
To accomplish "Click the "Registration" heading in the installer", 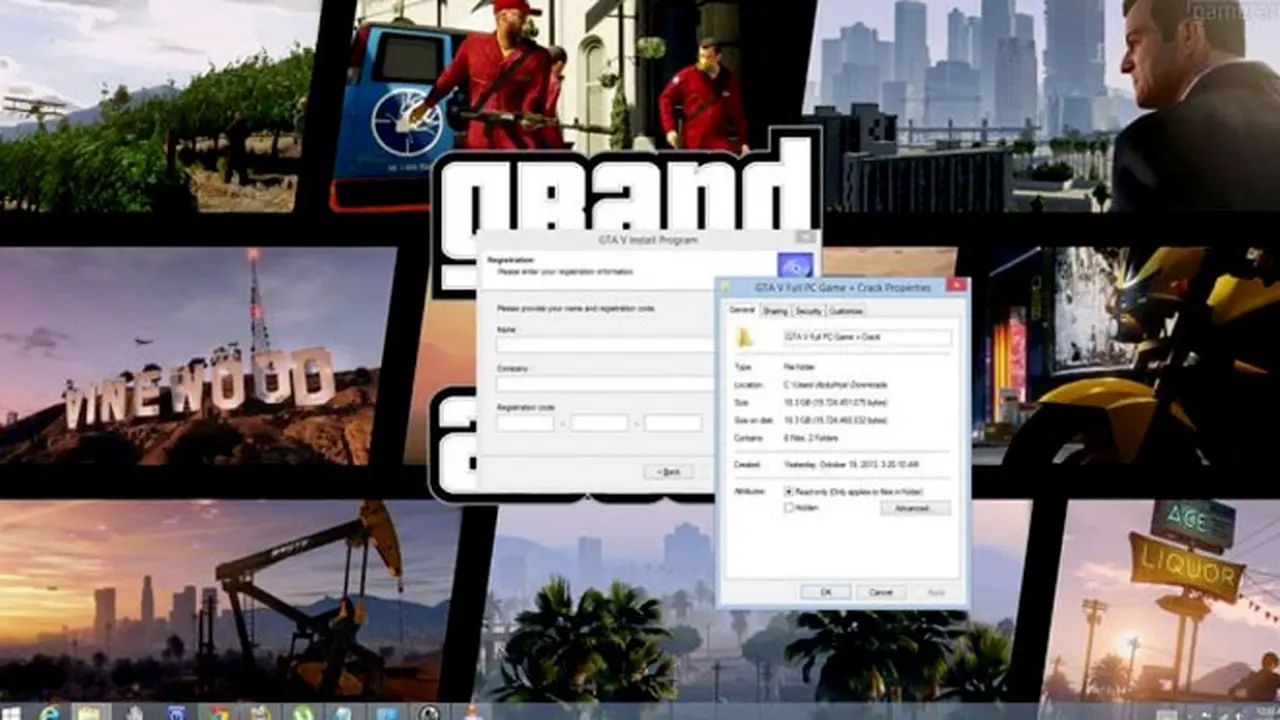I will tap(510, 260).
